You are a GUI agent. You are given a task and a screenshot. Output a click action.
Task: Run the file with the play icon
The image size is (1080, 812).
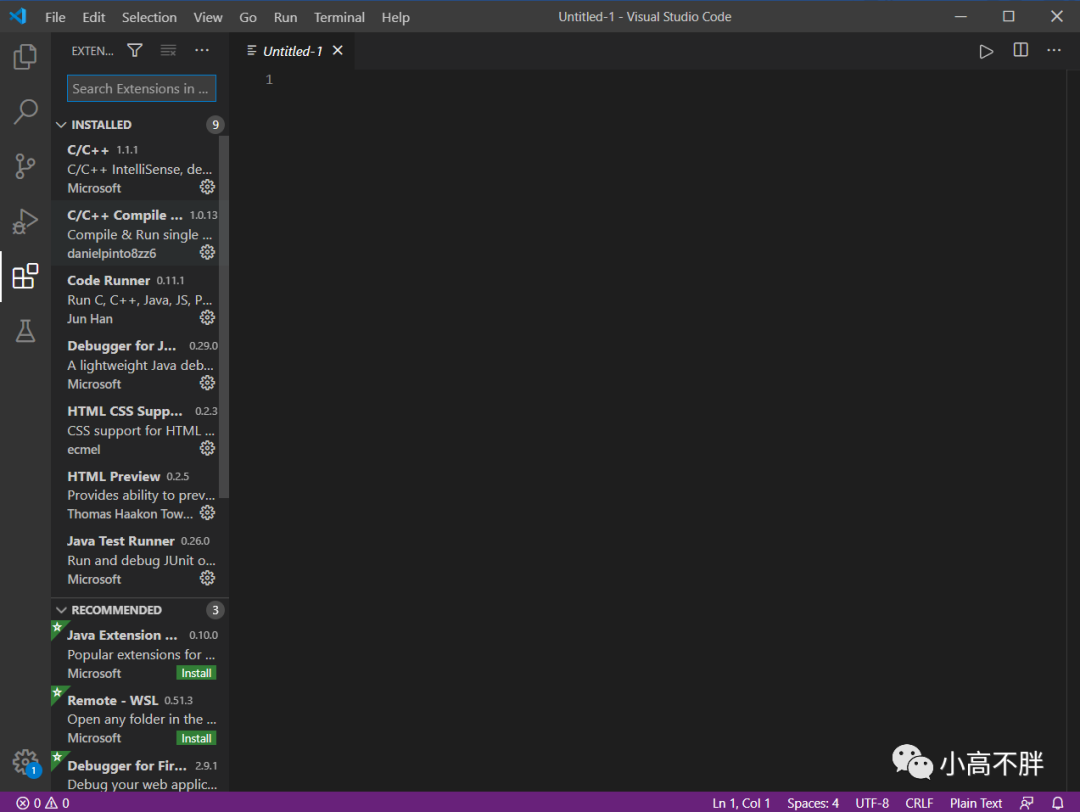pyautogui.click(x=986, y=51)
